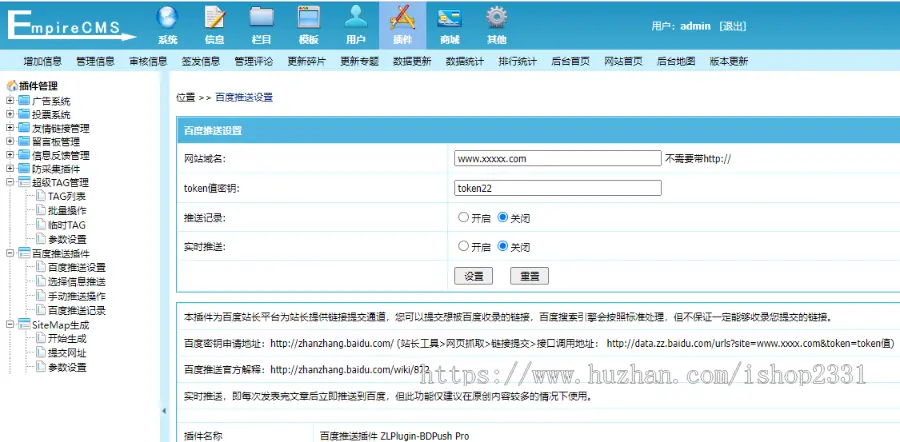Open the 模板 window icon
Screen dimensions: 900x442
point(309,18)
